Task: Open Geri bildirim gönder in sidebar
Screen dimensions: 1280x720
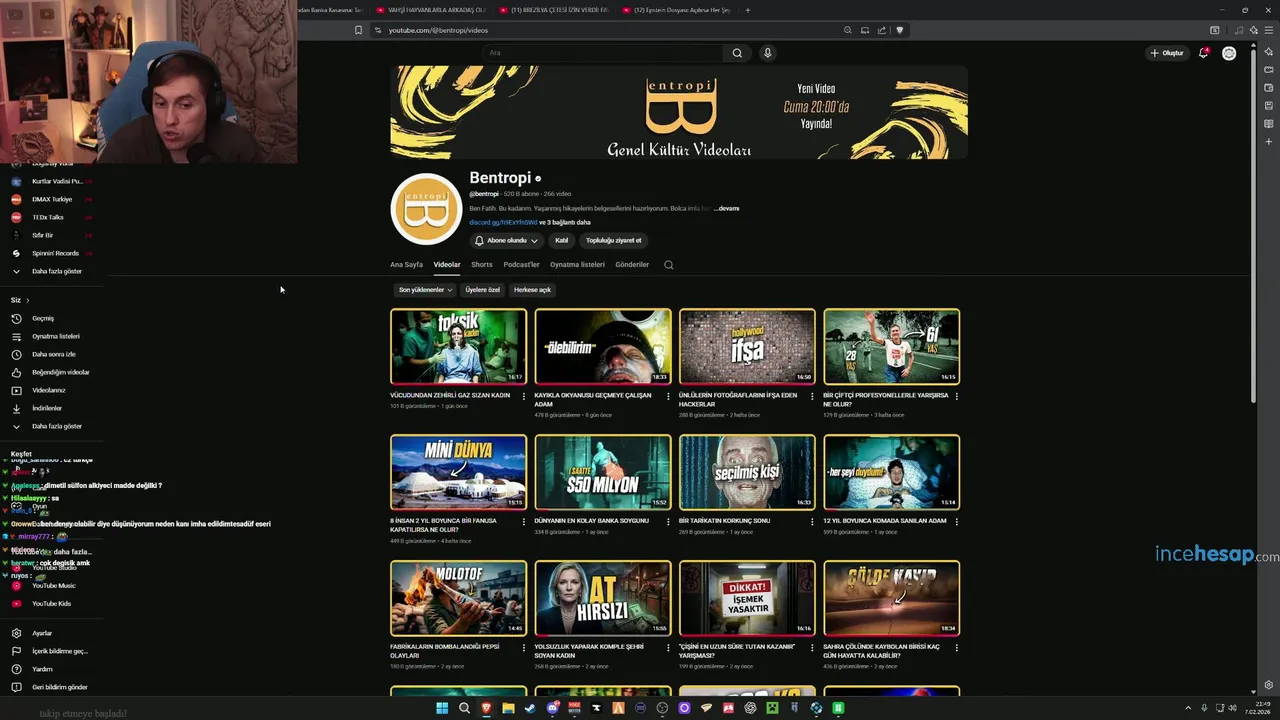Action: pos(59,687)
